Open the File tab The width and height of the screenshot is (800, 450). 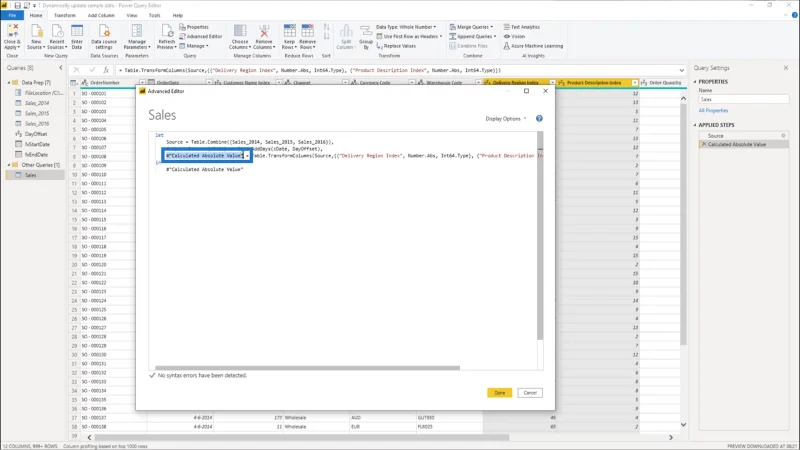click(x=12, y=15)
